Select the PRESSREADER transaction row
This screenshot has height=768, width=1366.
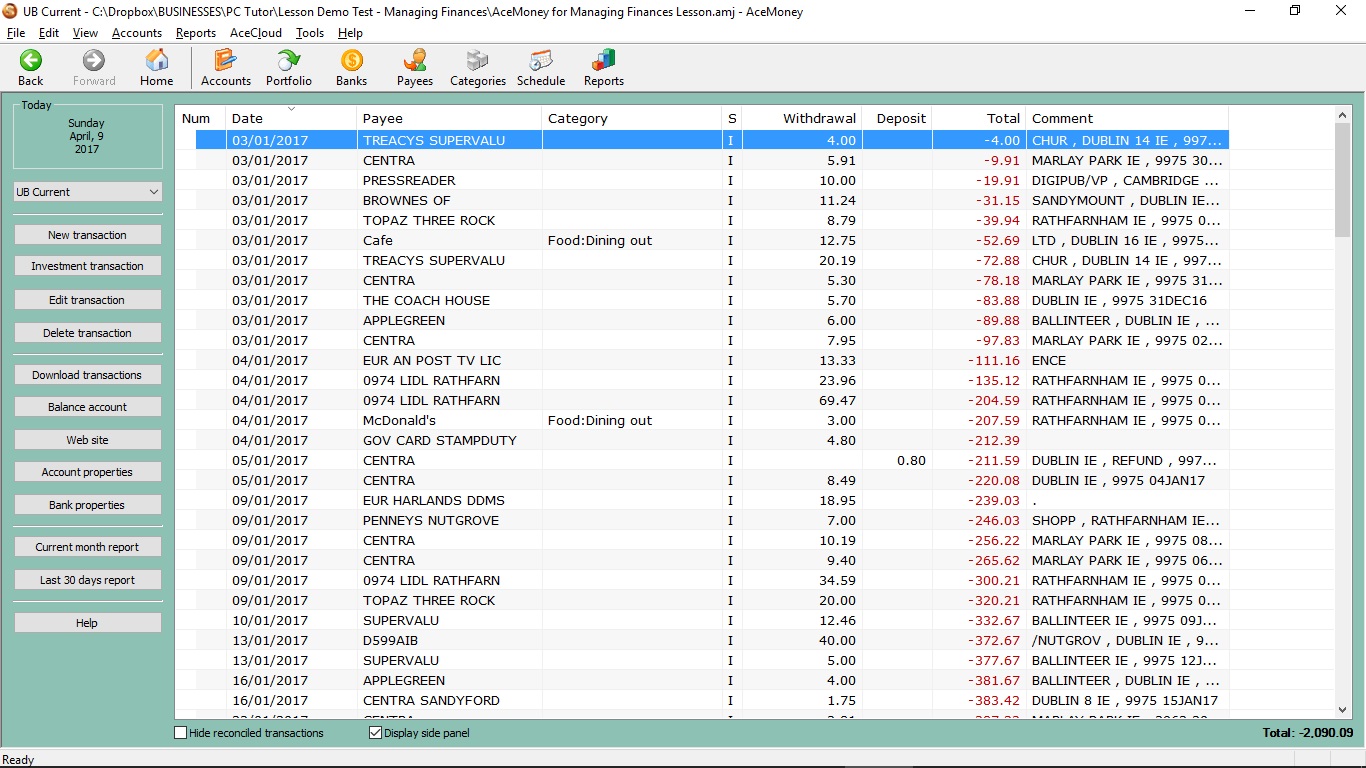[702, 180]
